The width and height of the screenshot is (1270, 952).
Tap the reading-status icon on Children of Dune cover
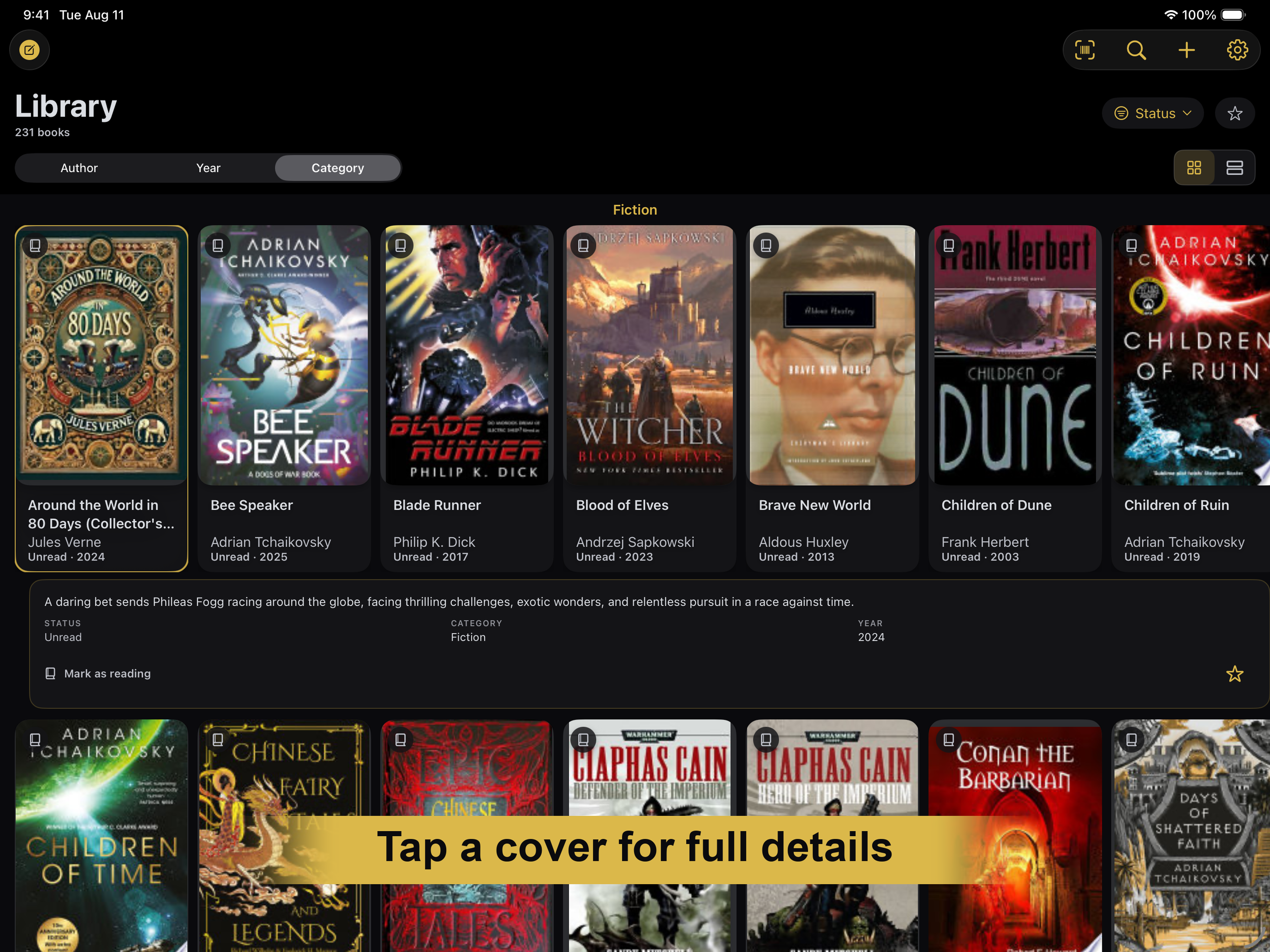point(948,245)
